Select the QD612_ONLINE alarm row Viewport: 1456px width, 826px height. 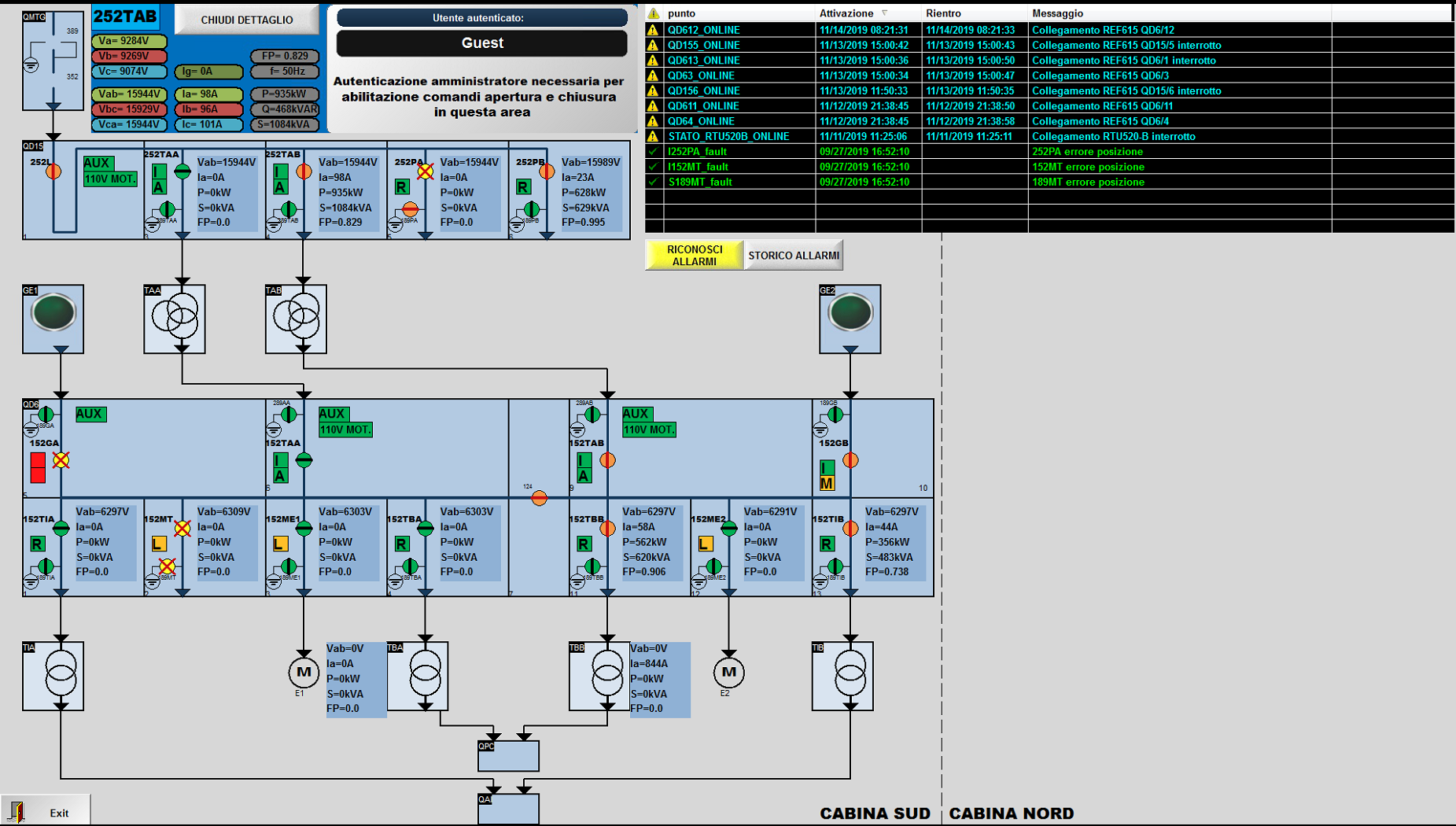1049,30
